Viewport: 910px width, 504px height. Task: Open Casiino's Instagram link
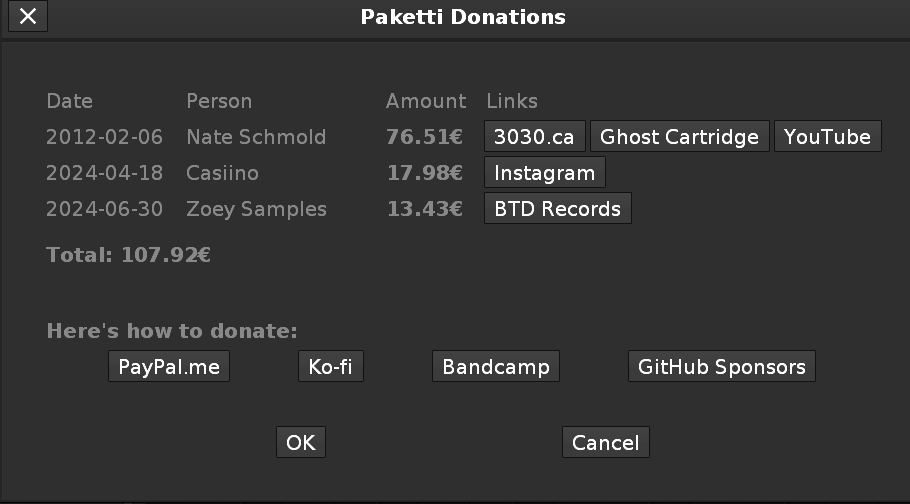(544, 173)
